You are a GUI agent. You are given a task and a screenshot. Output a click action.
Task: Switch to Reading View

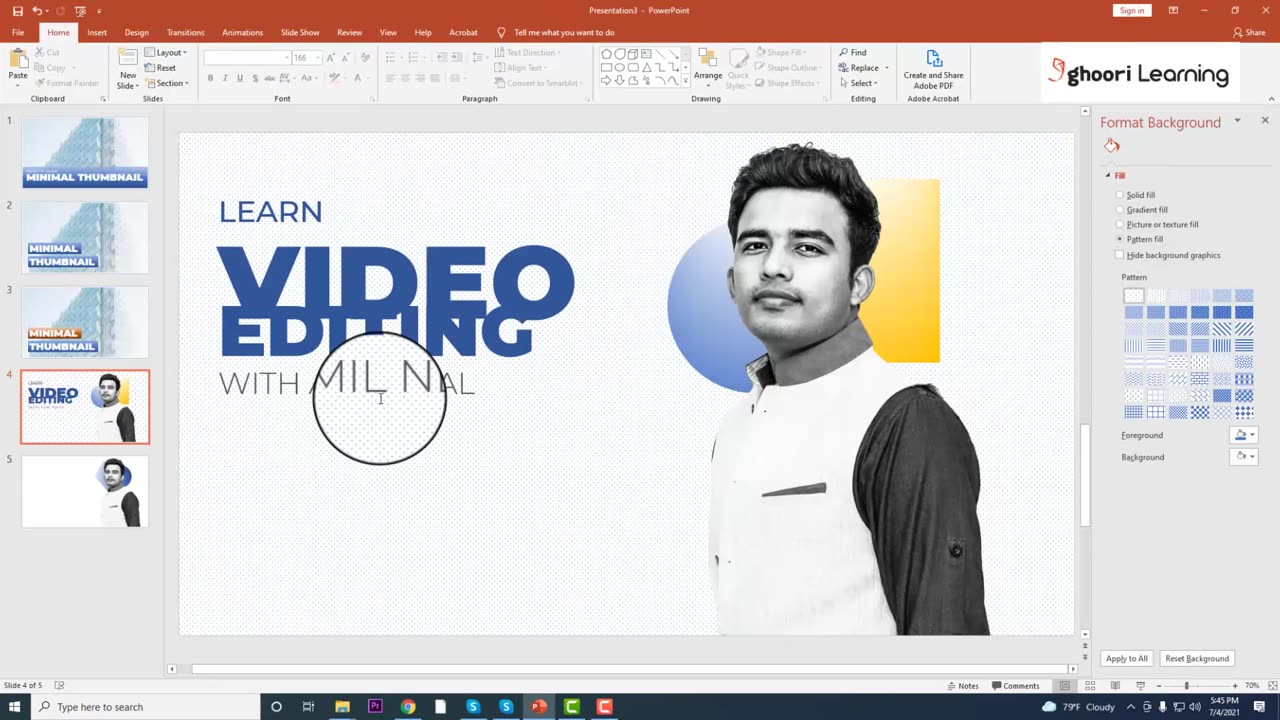pyautogui.click(x=1113, y=686)
